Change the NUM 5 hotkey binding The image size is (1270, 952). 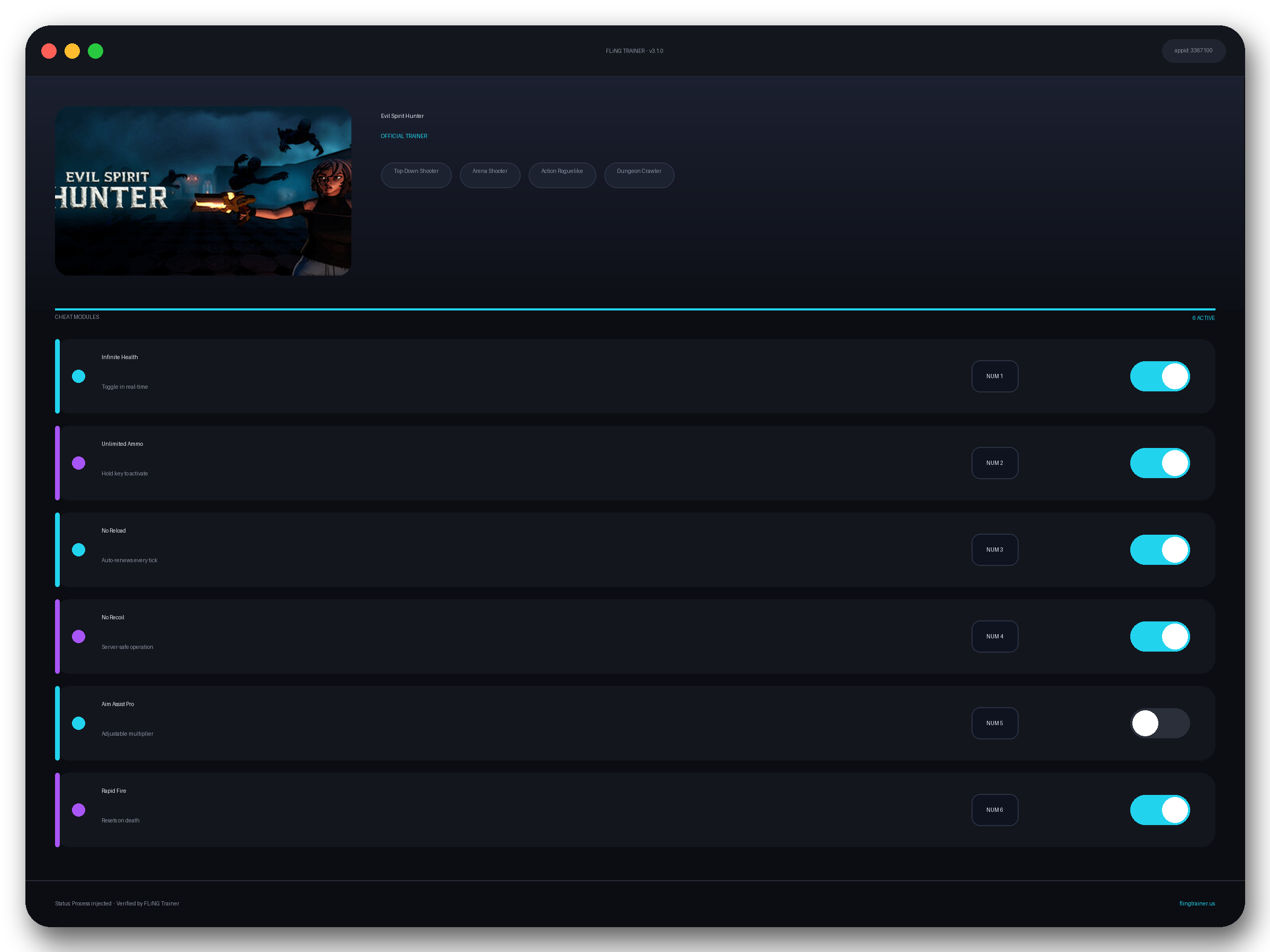994,723
